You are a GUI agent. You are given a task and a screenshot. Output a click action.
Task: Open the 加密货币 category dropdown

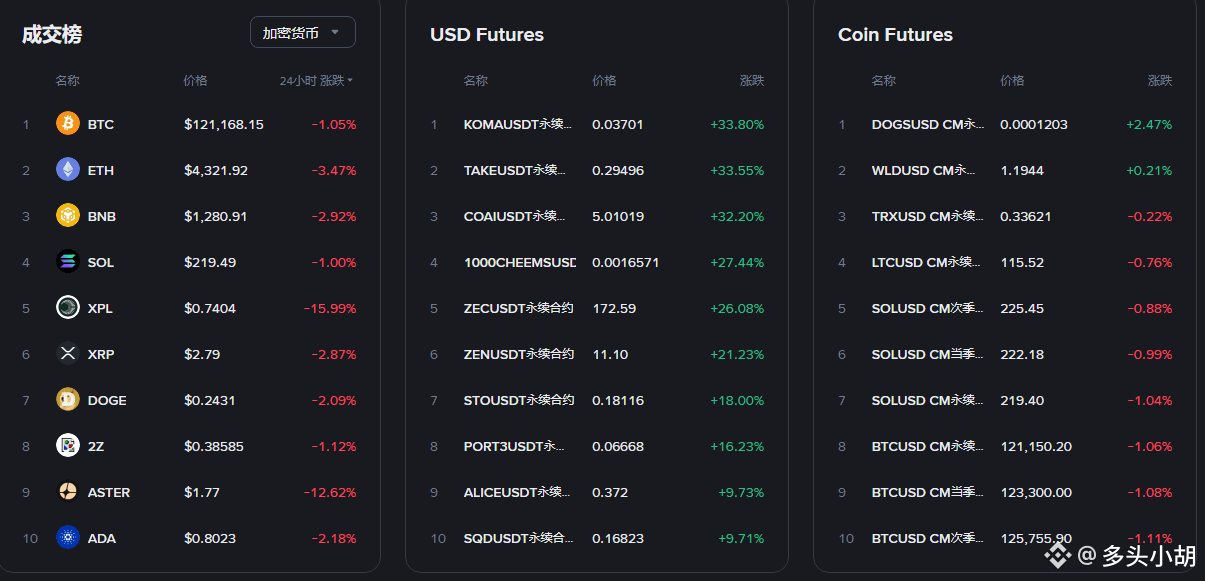(302, 33)
